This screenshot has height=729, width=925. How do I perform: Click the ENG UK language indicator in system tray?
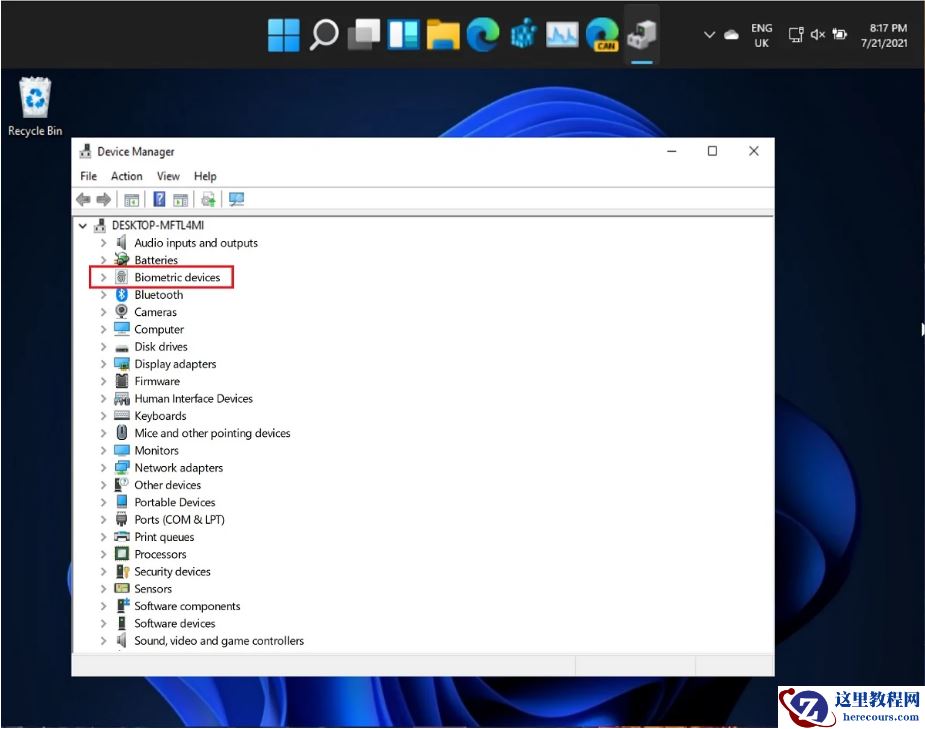tap(762, 34)
